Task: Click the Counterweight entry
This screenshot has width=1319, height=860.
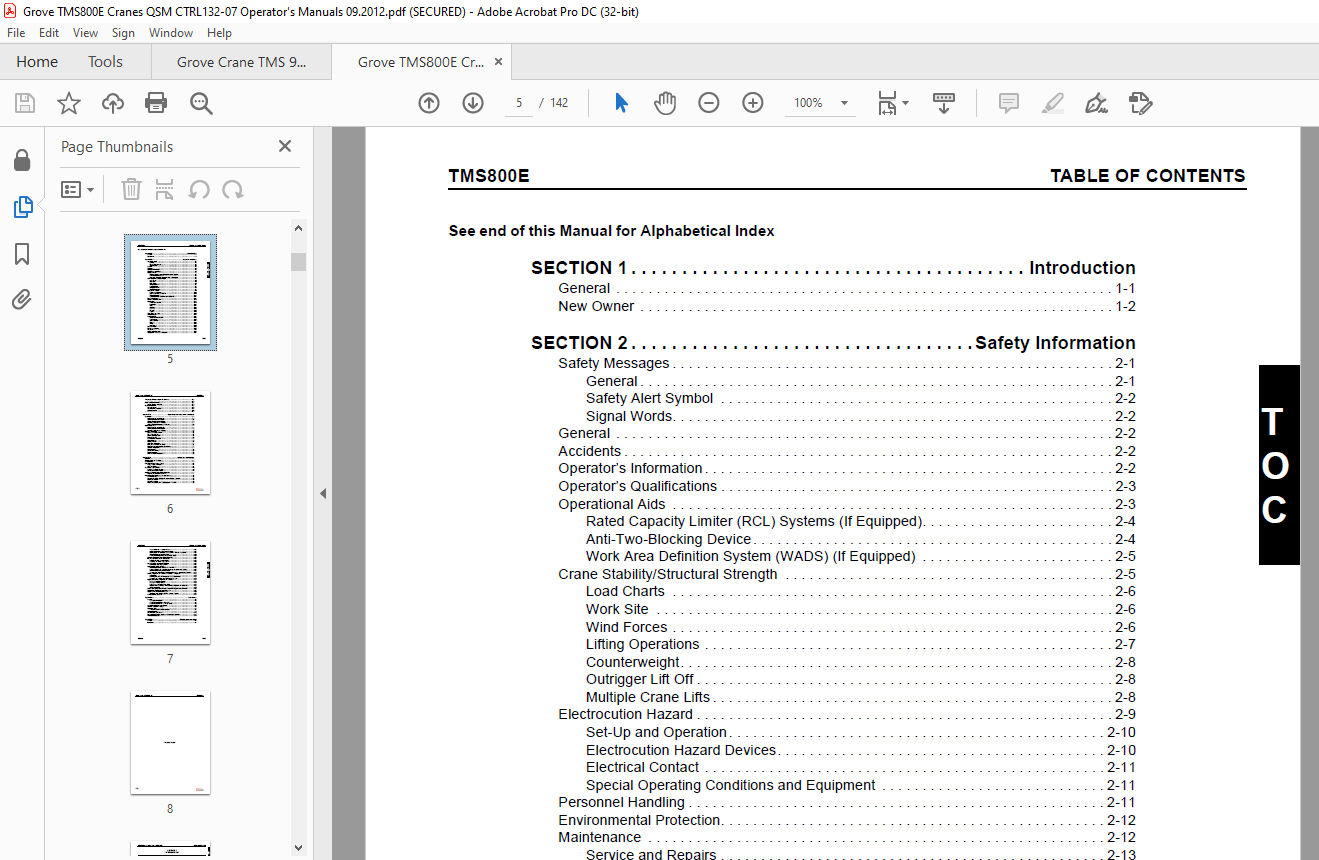Action: [x=861, y=662]
